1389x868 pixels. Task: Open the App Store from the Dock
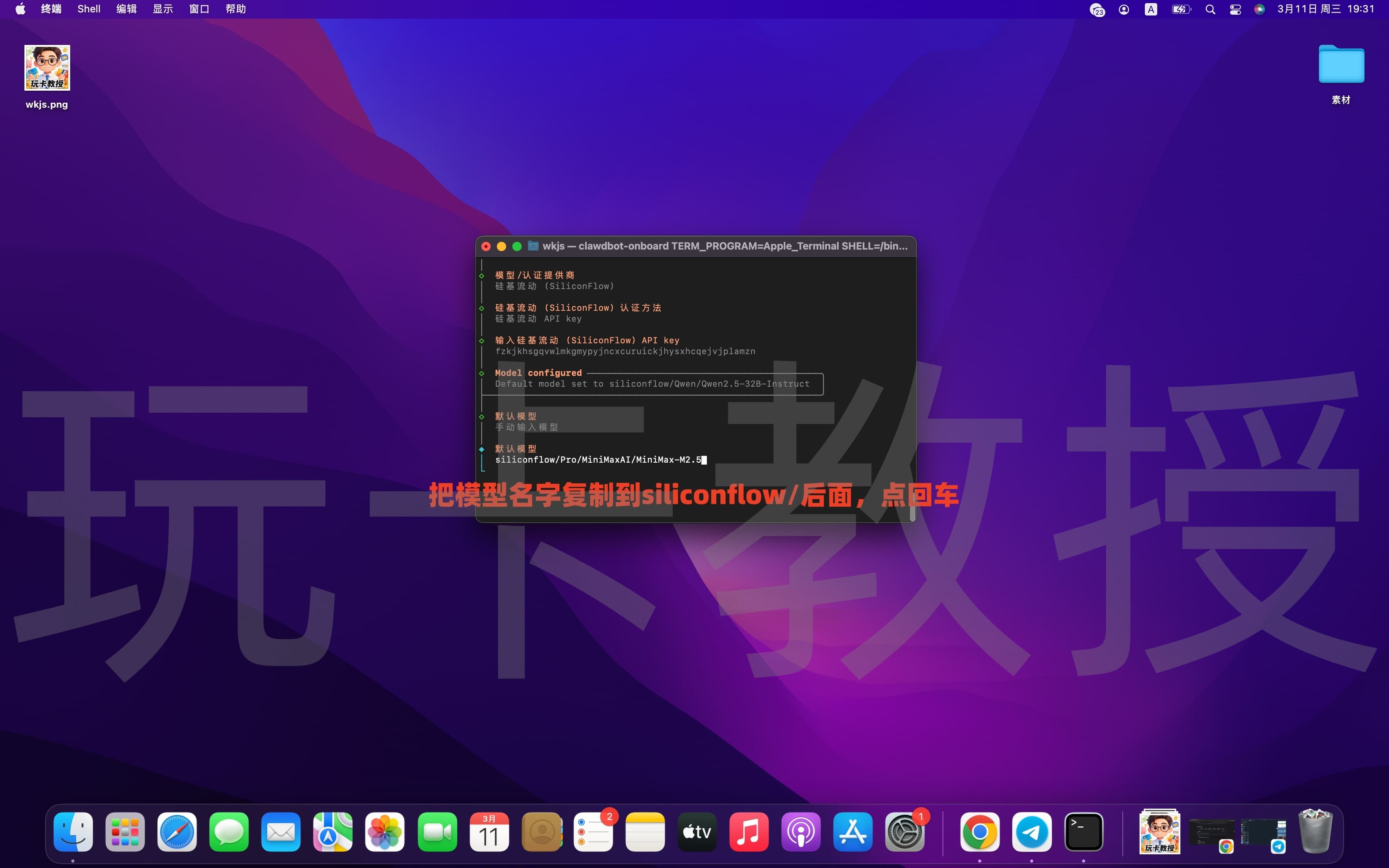(x=852, y=832)
